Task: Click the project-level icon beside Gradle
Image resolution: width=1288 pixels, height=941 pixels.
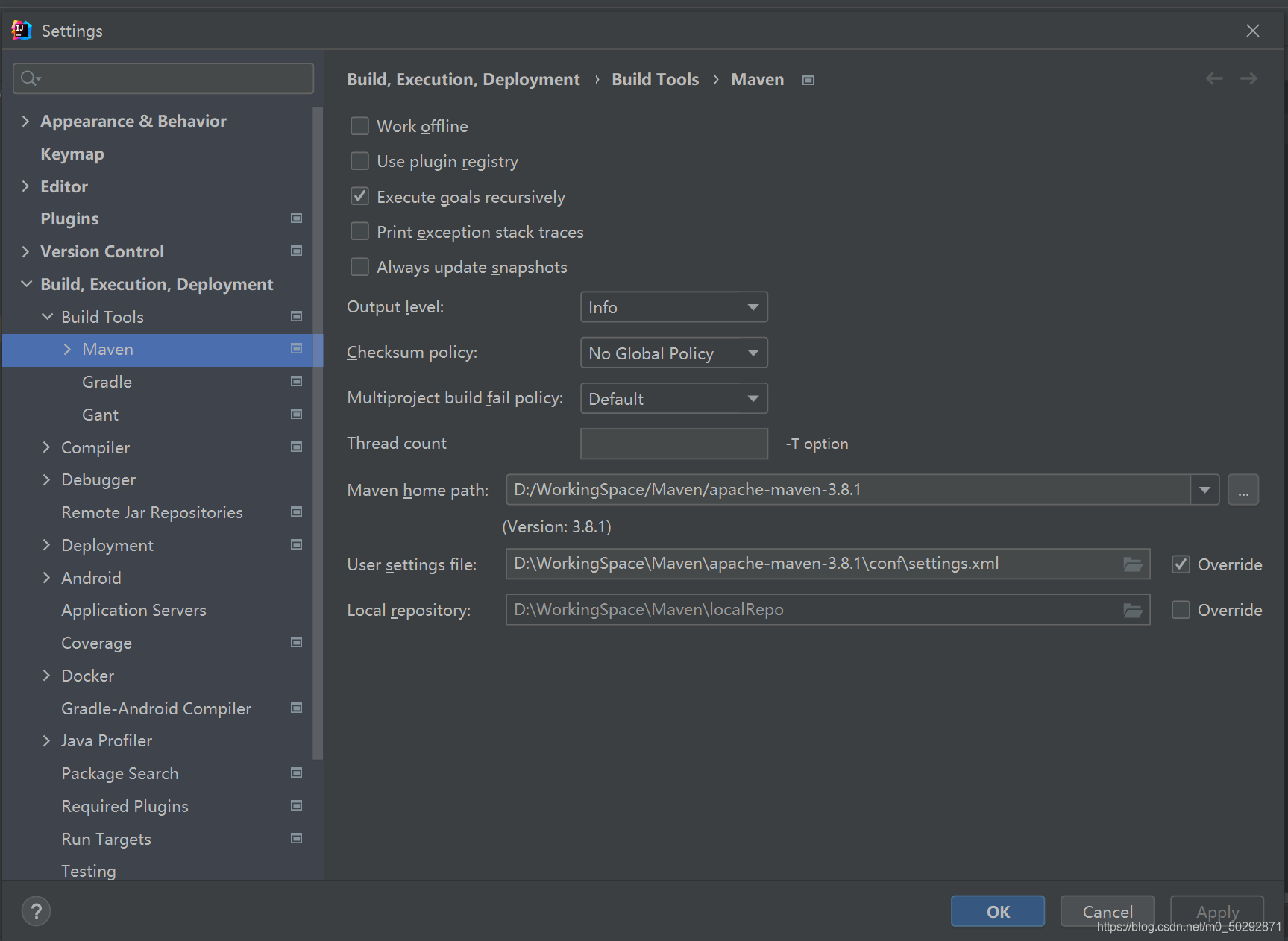Action: tap(296, 382)
